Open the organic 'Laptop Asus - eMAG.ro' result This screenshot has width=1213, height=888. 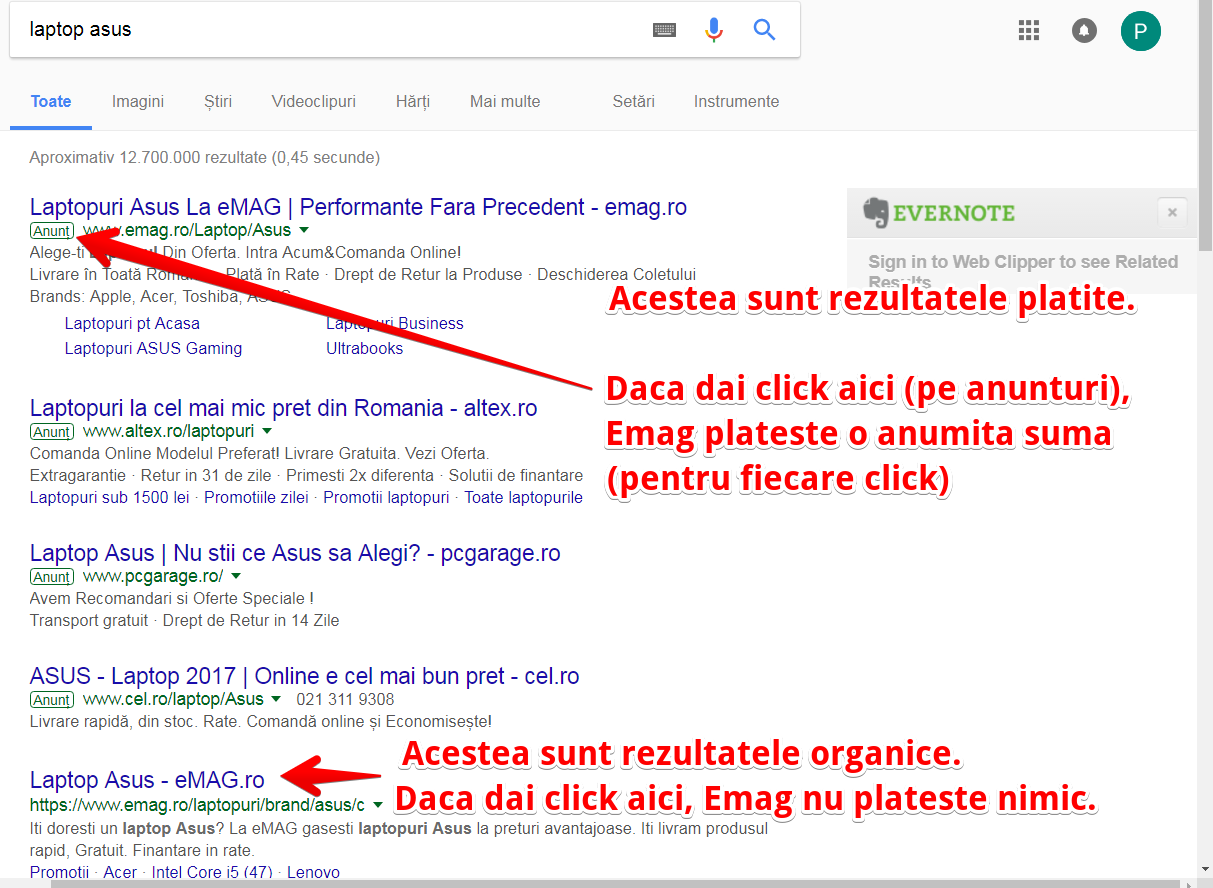pos(147,781)
